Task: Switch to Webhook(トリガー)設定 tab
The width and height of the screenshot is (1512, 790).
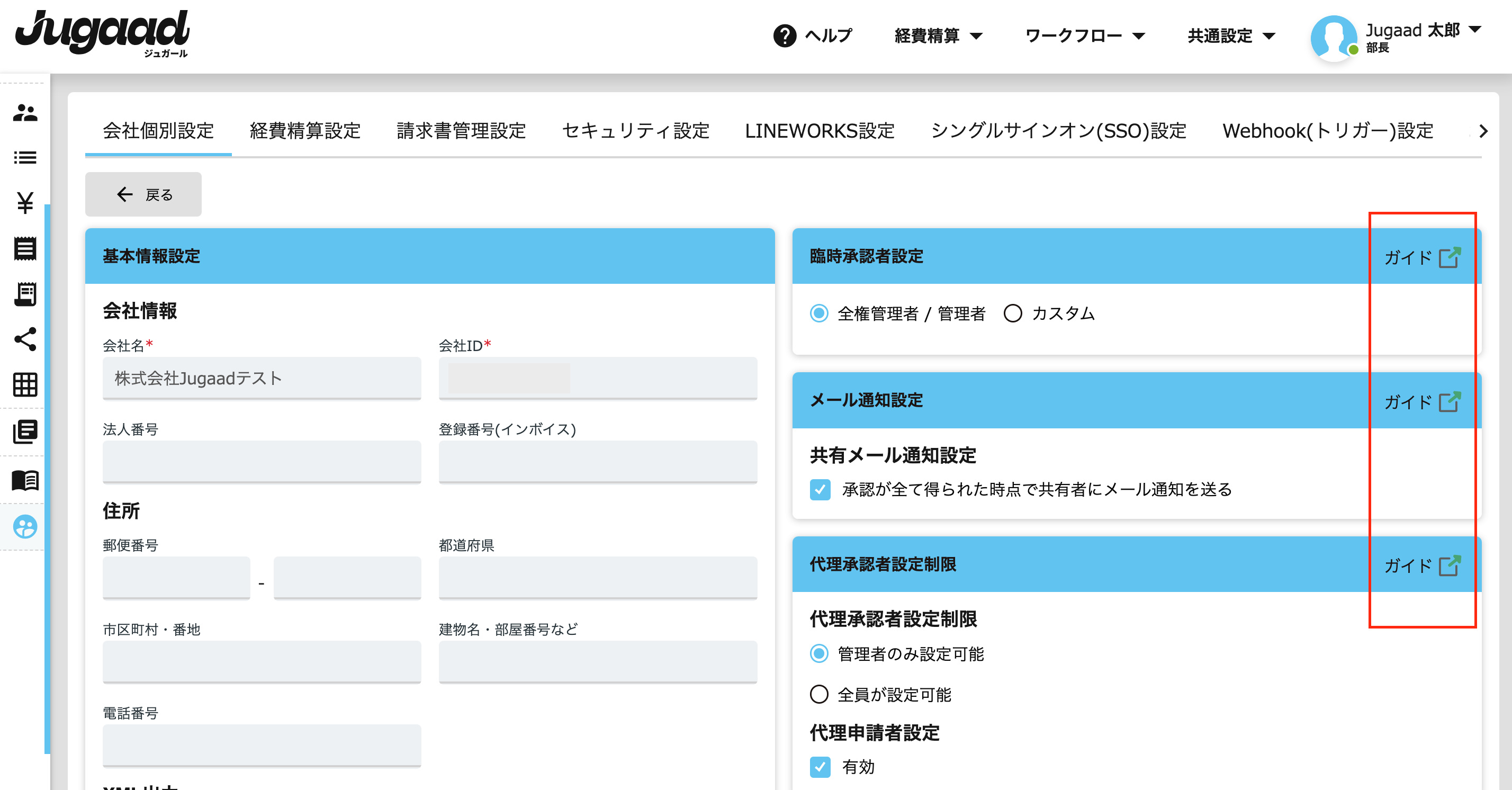Action: (x=1328, y=131)
